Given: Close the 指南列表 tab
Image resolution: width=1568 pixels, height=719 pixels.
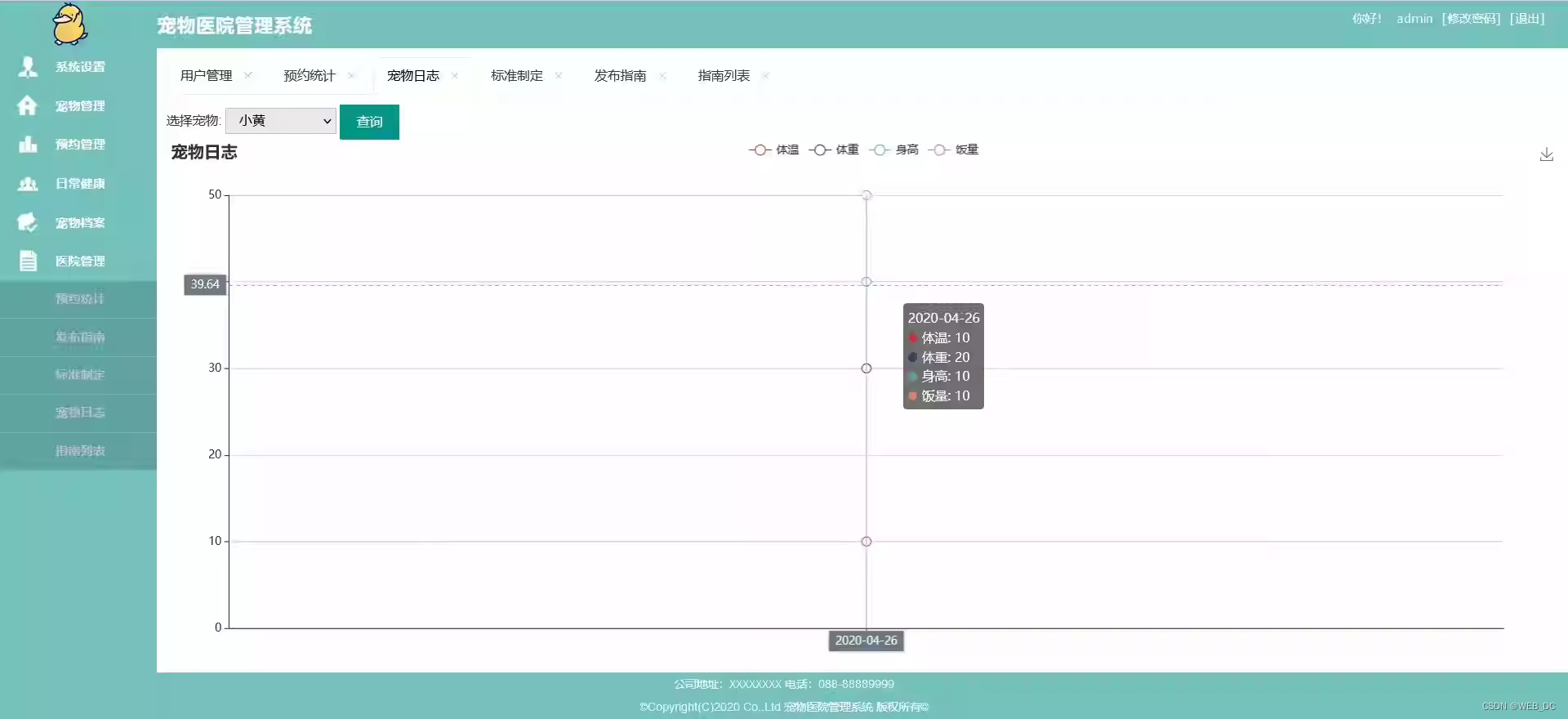Looking at the screenshot, I should 765,75.
